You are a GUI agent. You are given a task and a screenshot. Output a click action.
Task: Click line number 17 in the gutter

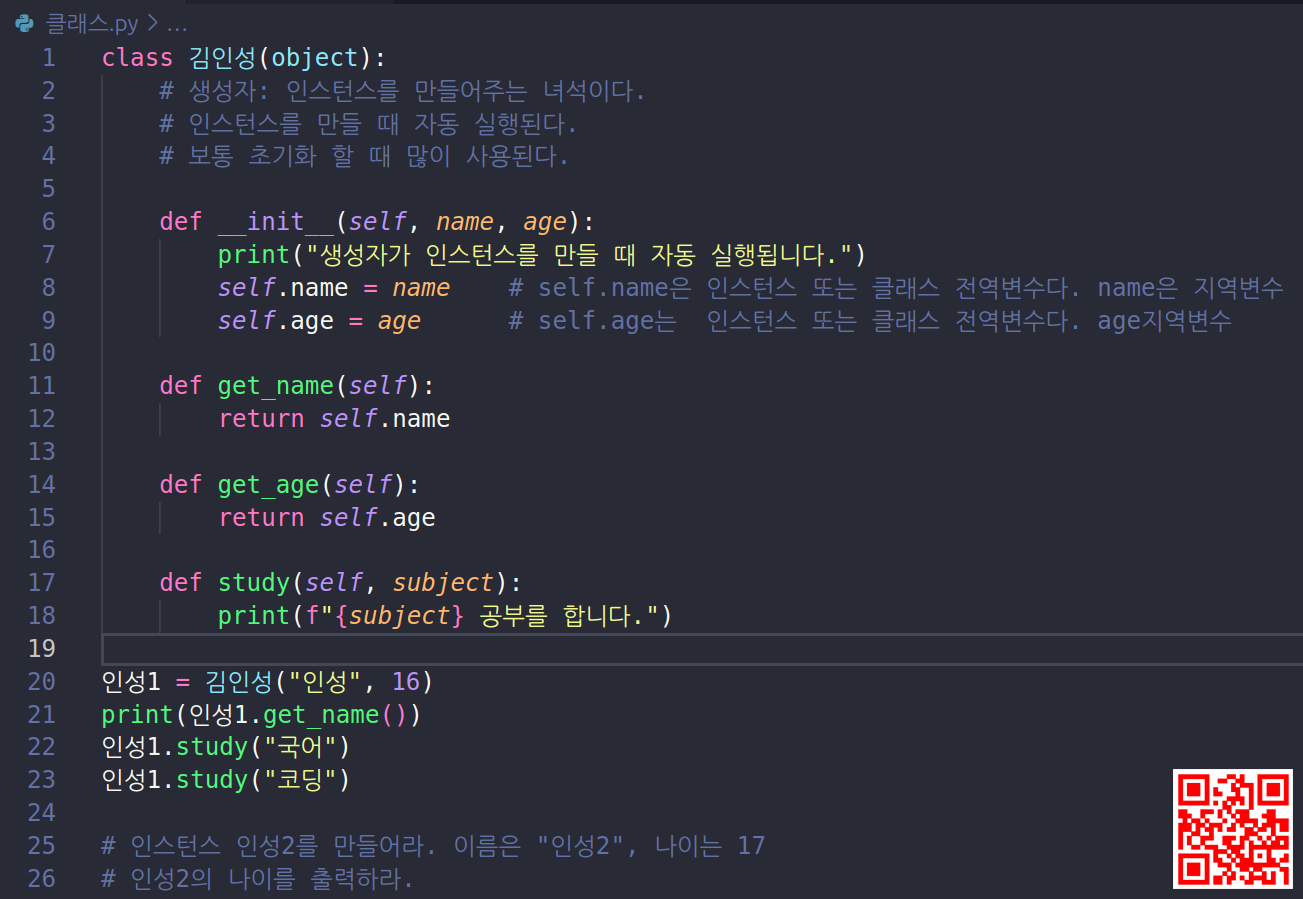42,583
